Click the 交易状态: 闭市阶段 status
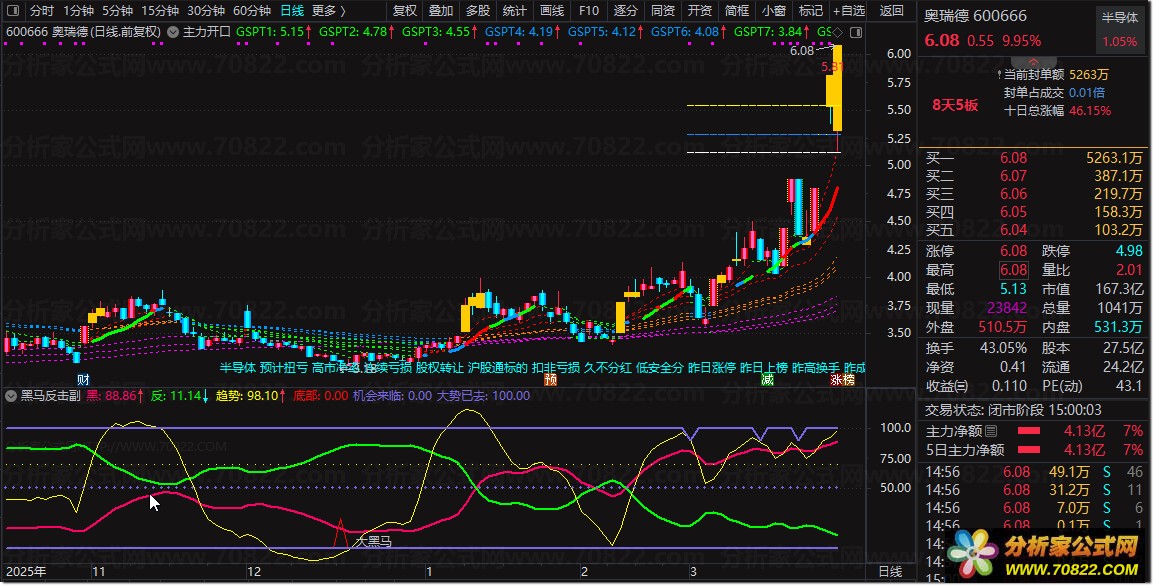The height and width of the screenshot is (586, 1155). pyautogui.click(x=1014, y=410)
